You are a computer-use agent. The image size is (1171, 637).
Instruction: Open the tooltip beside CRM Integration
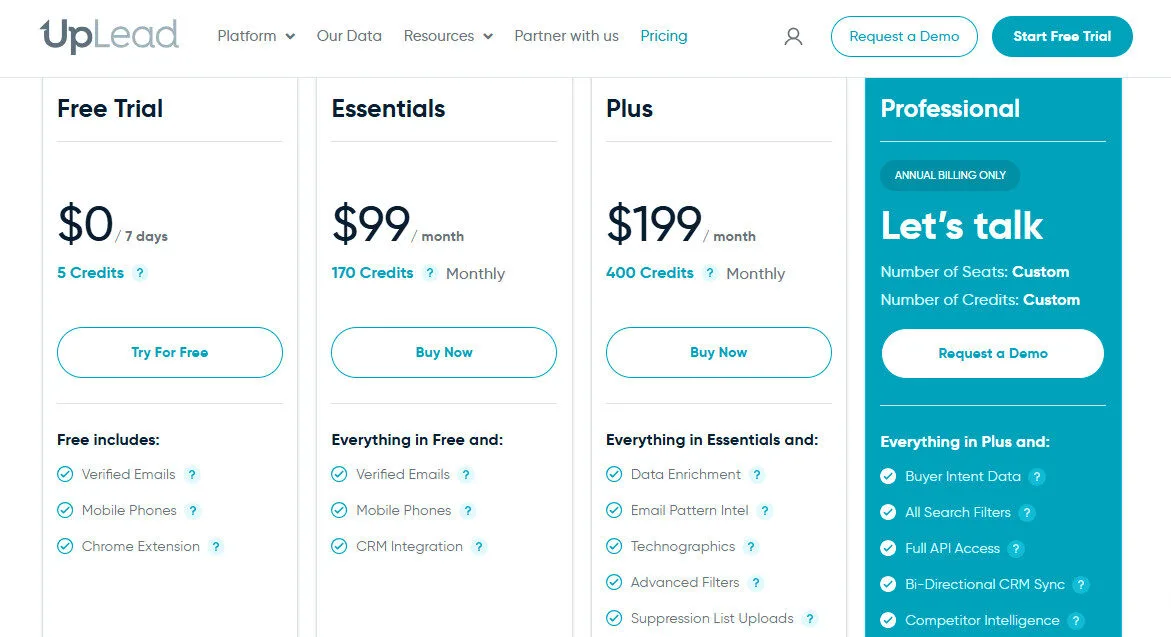[479, 547]
